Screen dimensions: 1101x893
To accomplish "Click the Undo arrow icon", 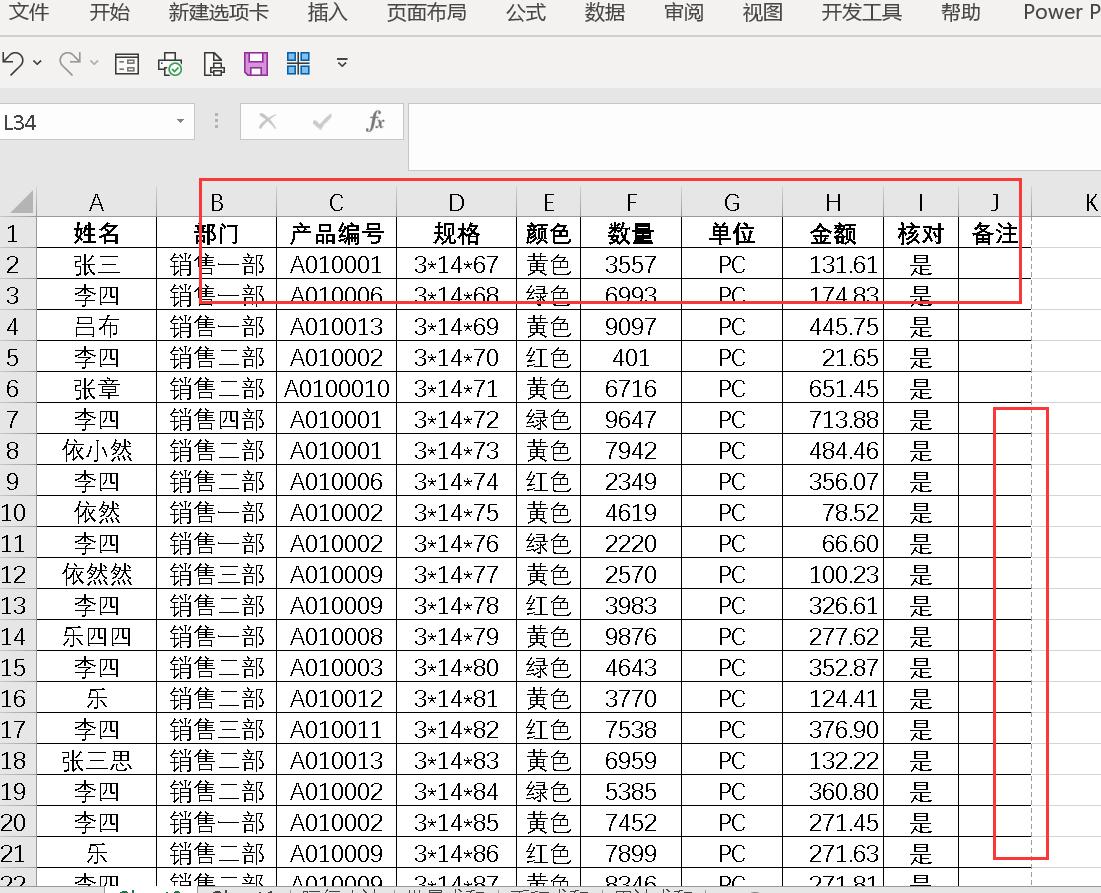I will (x=13, y=64).
